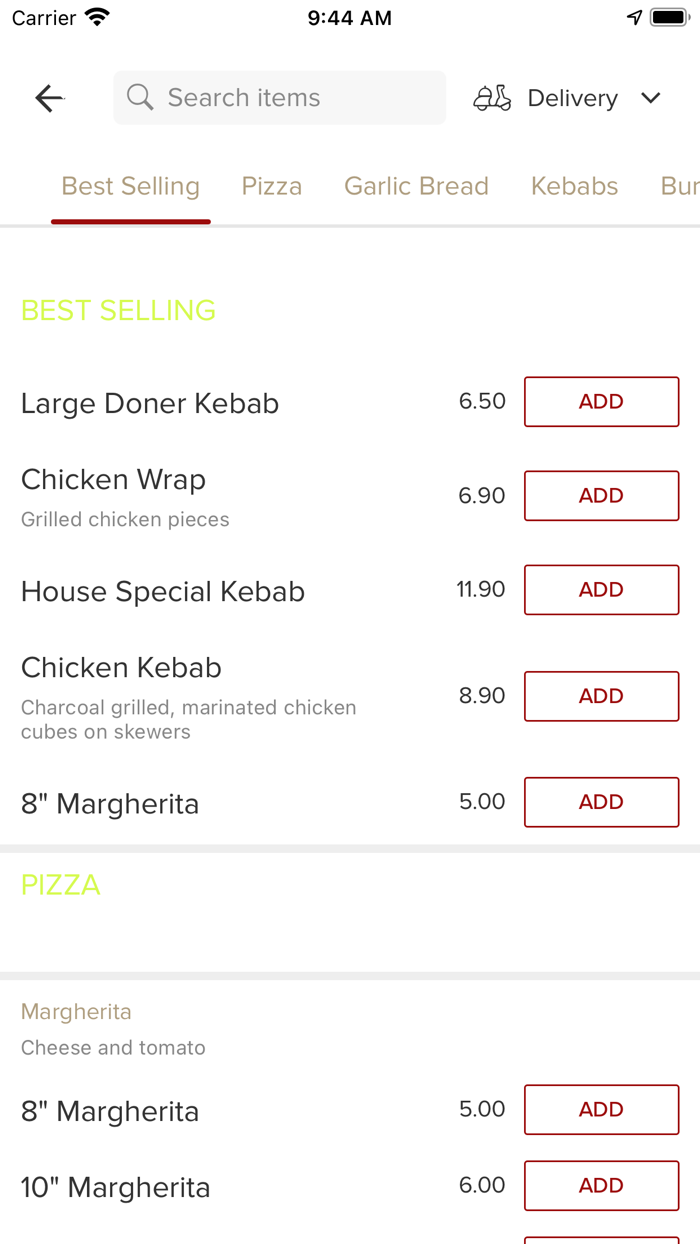This screenshot has width=700, height=1244.
Task: Collapse the BEST SELLING section header
Action: [x=117, y=310]
